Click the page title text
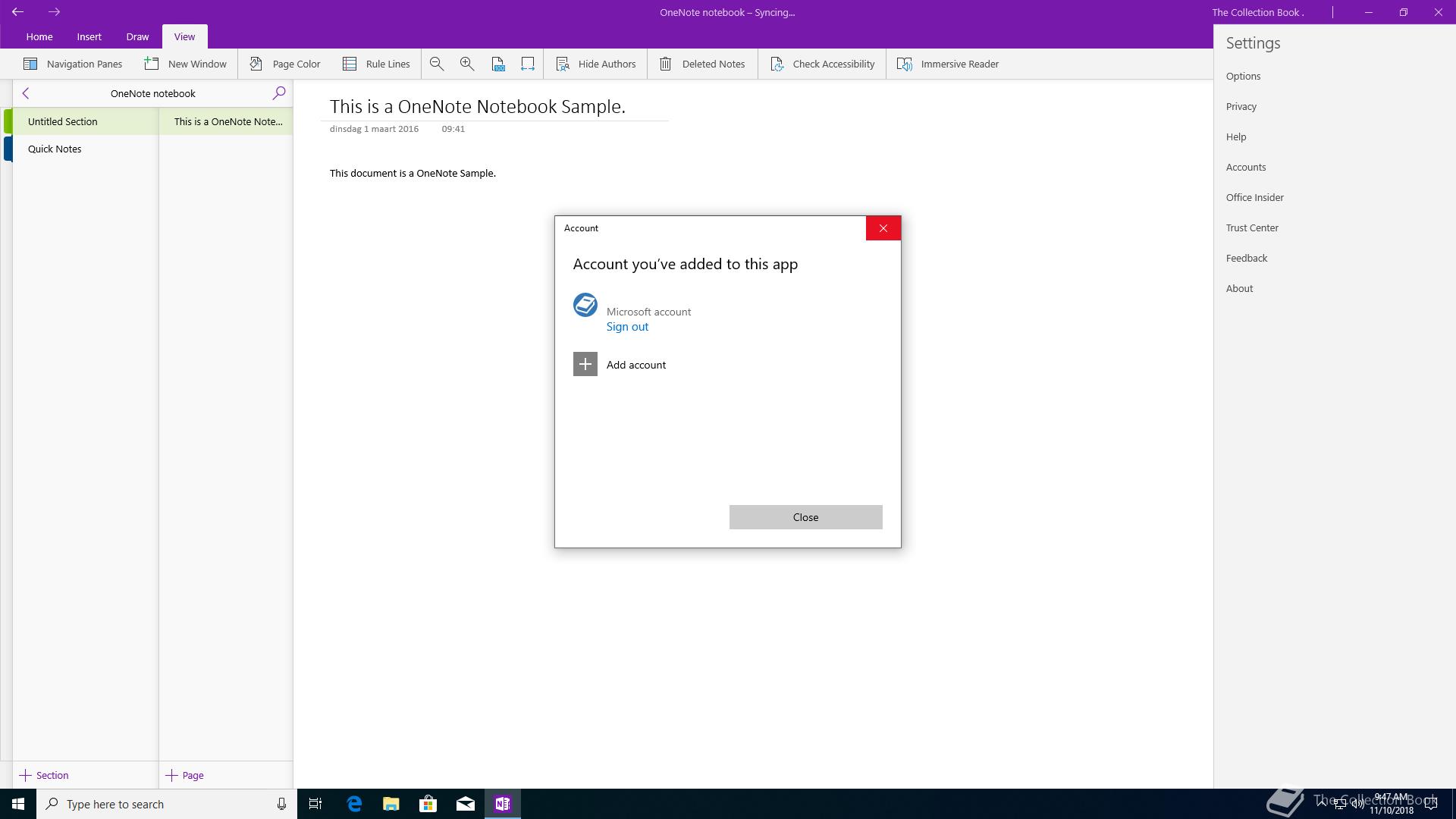The width and height of the screenshot is (1456, 819). (478, 107)
